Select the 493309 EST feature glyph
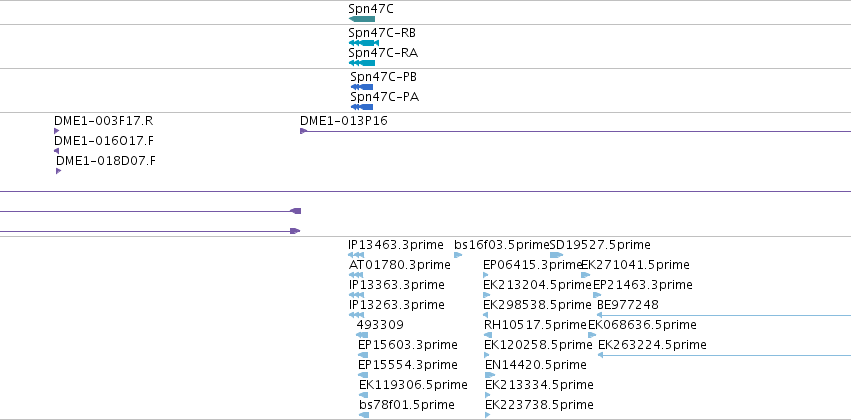The height and width of the screenshot is (420, 851). pos(361,335)
